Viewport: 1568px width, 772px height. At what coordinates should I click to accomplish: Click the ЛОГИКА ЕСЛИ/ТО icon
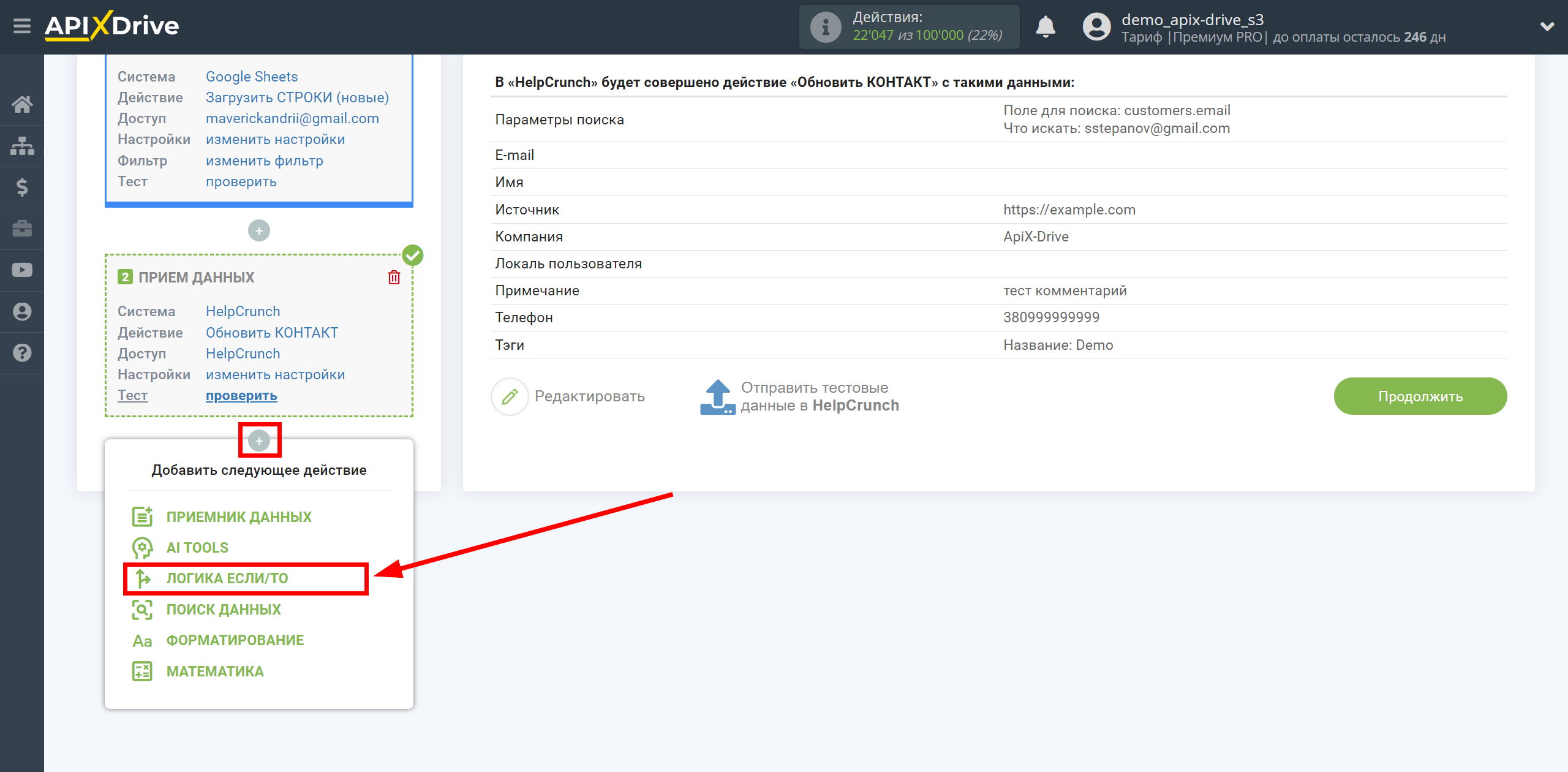(143, 578)
